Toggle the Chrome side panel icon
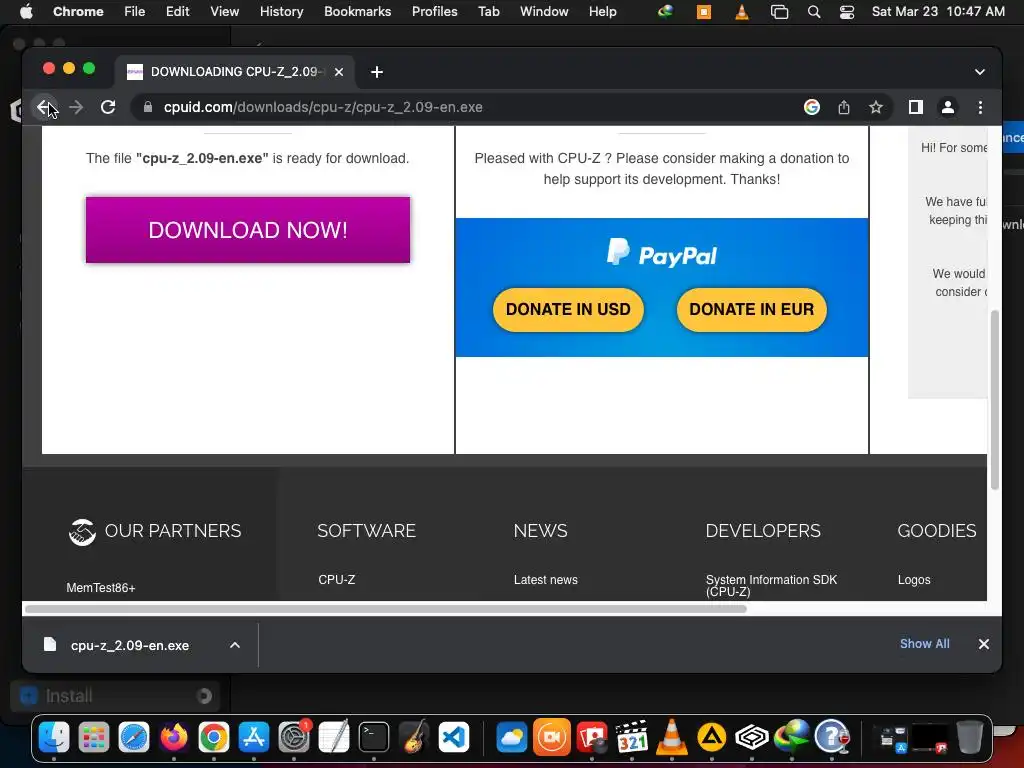This screenshot has width=1024, height=768. point(916,107)
